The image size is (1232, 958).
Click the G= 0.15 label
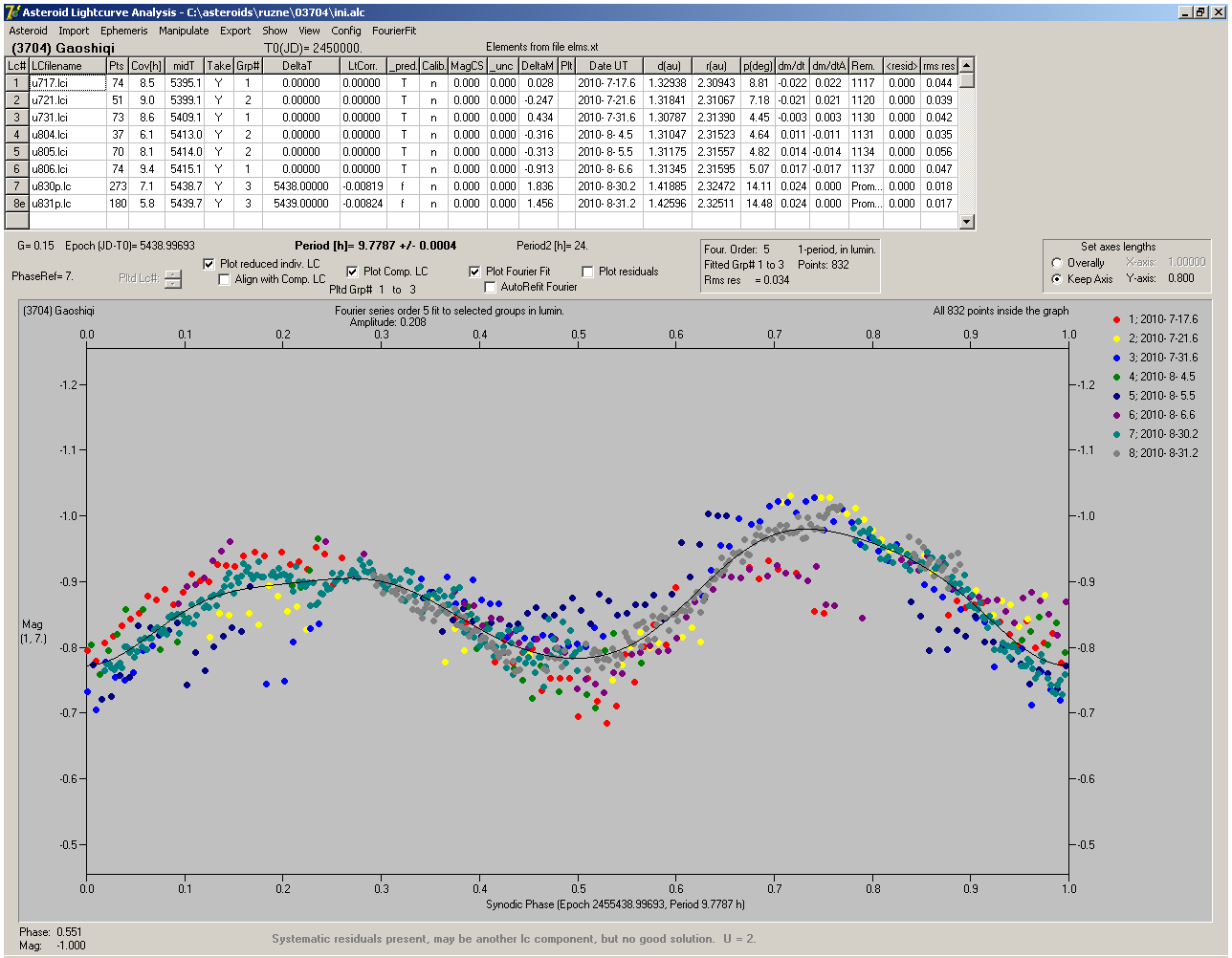[36, 246]
